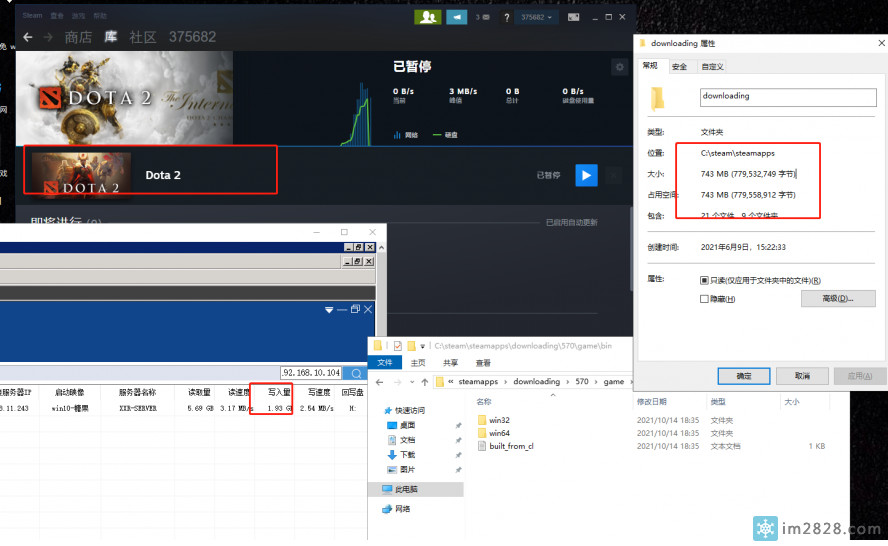Switch to Customize tab in properties
The image size is (888, 546).
712,67
